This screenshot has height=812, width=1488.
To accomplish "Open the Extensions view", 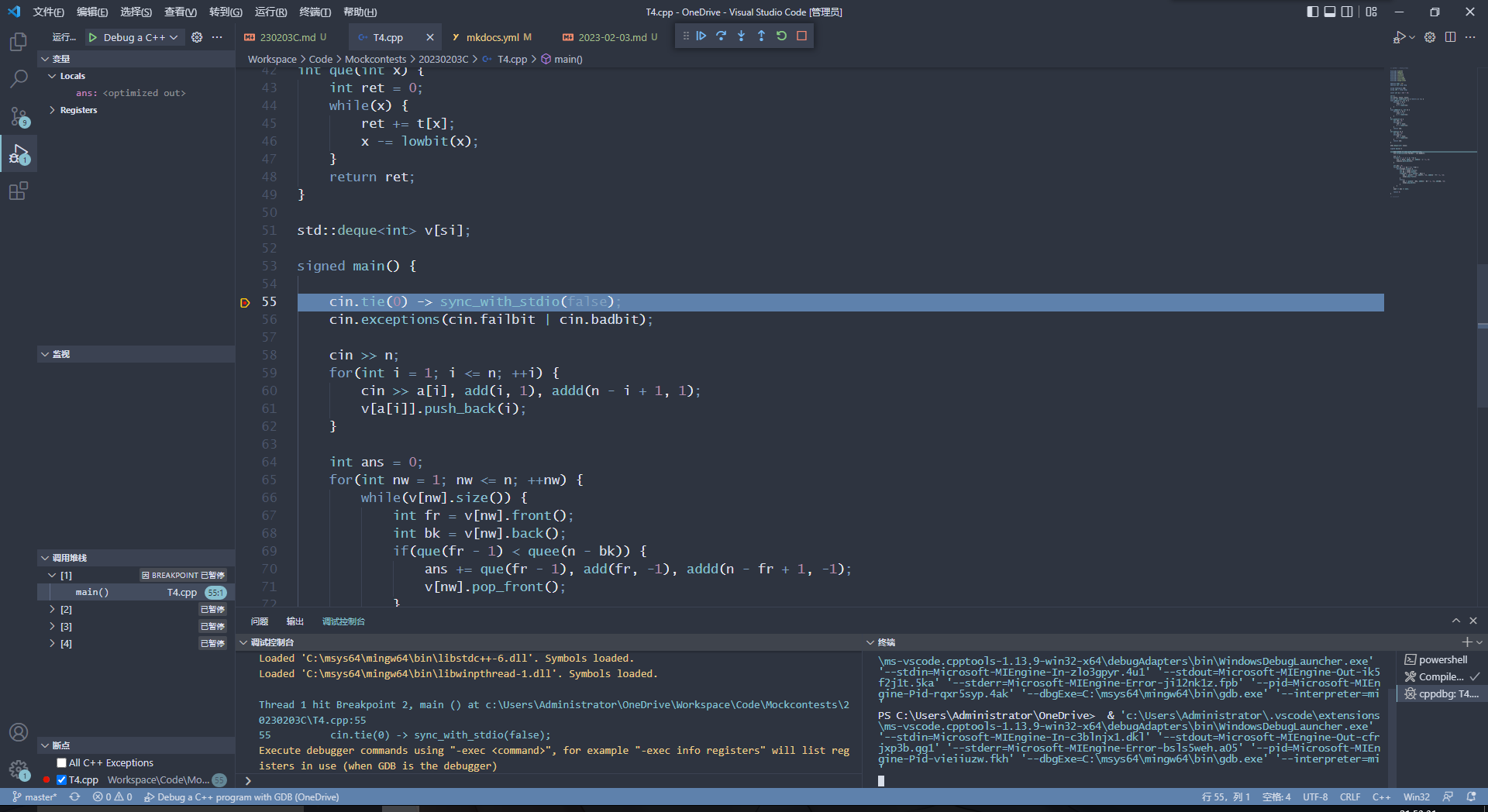I will (x=19, y=191).
